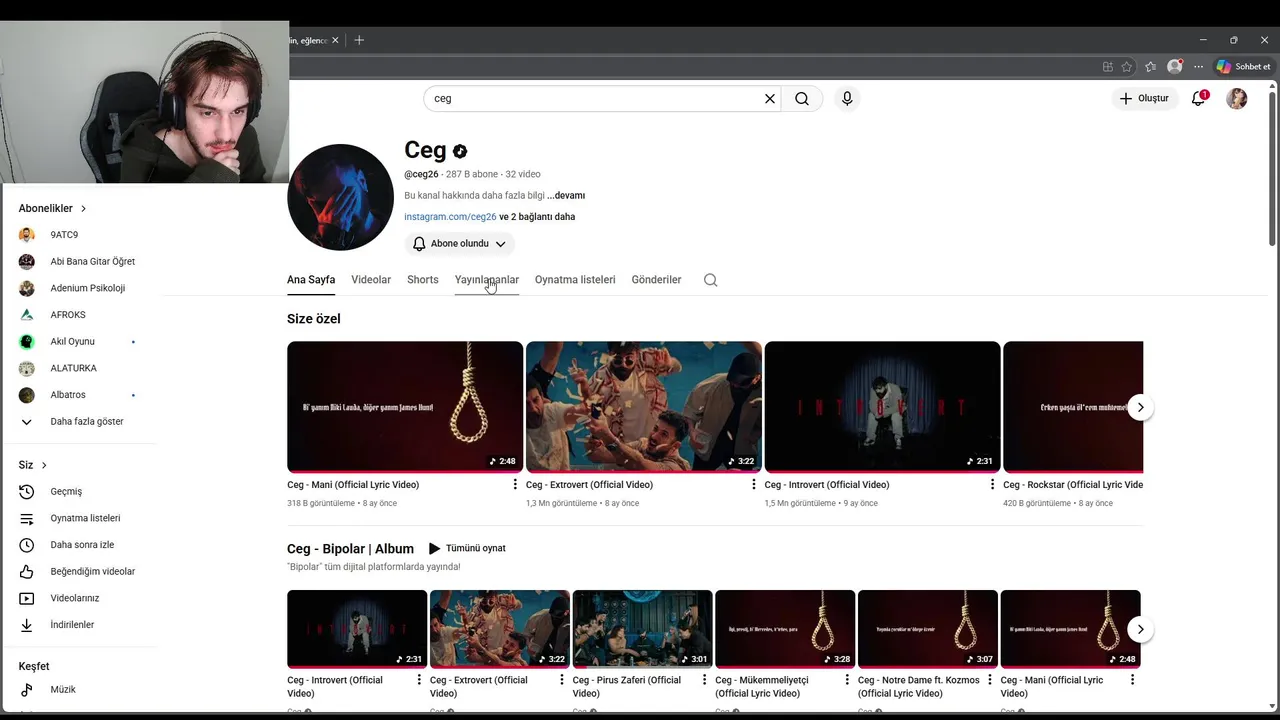
Task: Click the Oluştur create button
Action: (1145, 99)
